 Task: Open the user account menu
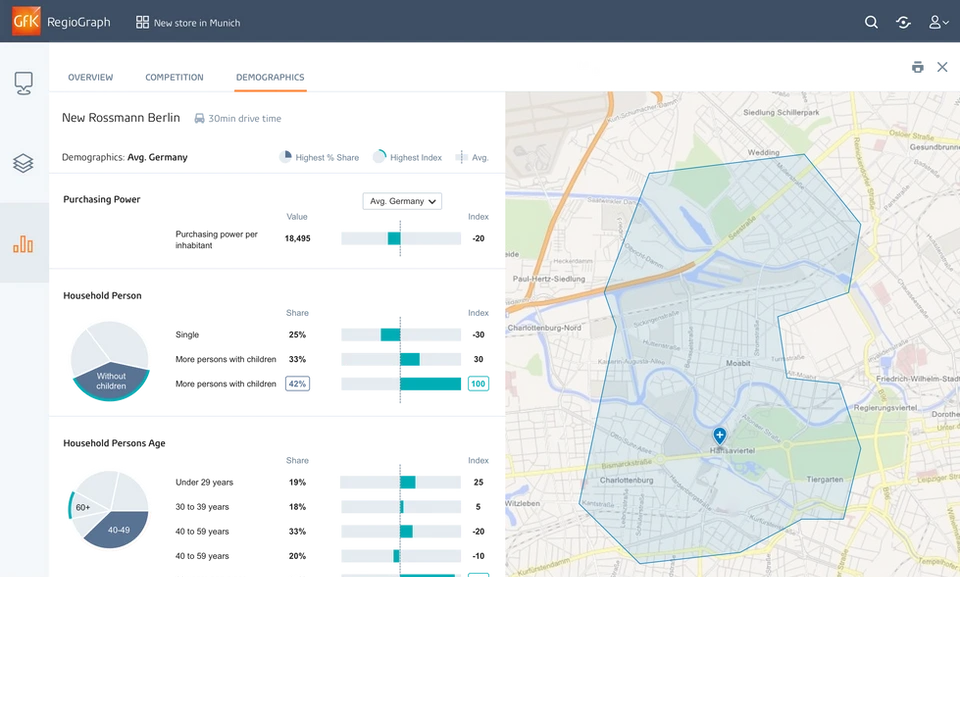939,23
